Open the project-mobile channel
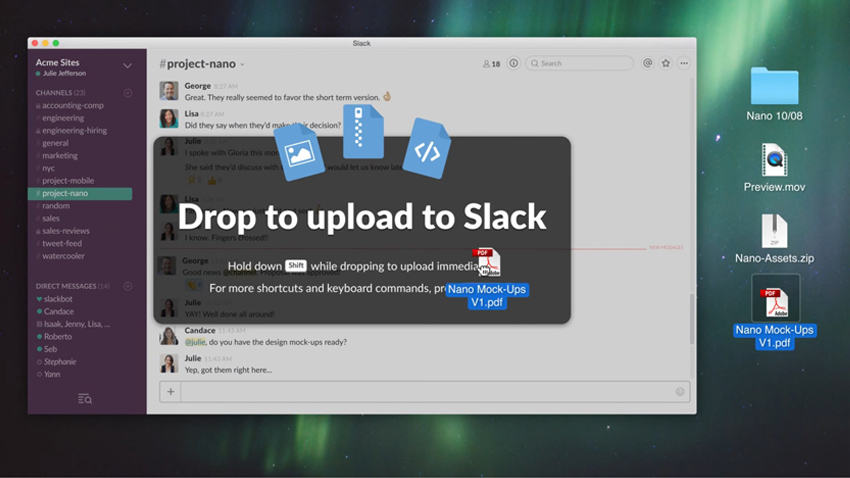Viewport: 850px width, 478px height. [x=68, y=180]
